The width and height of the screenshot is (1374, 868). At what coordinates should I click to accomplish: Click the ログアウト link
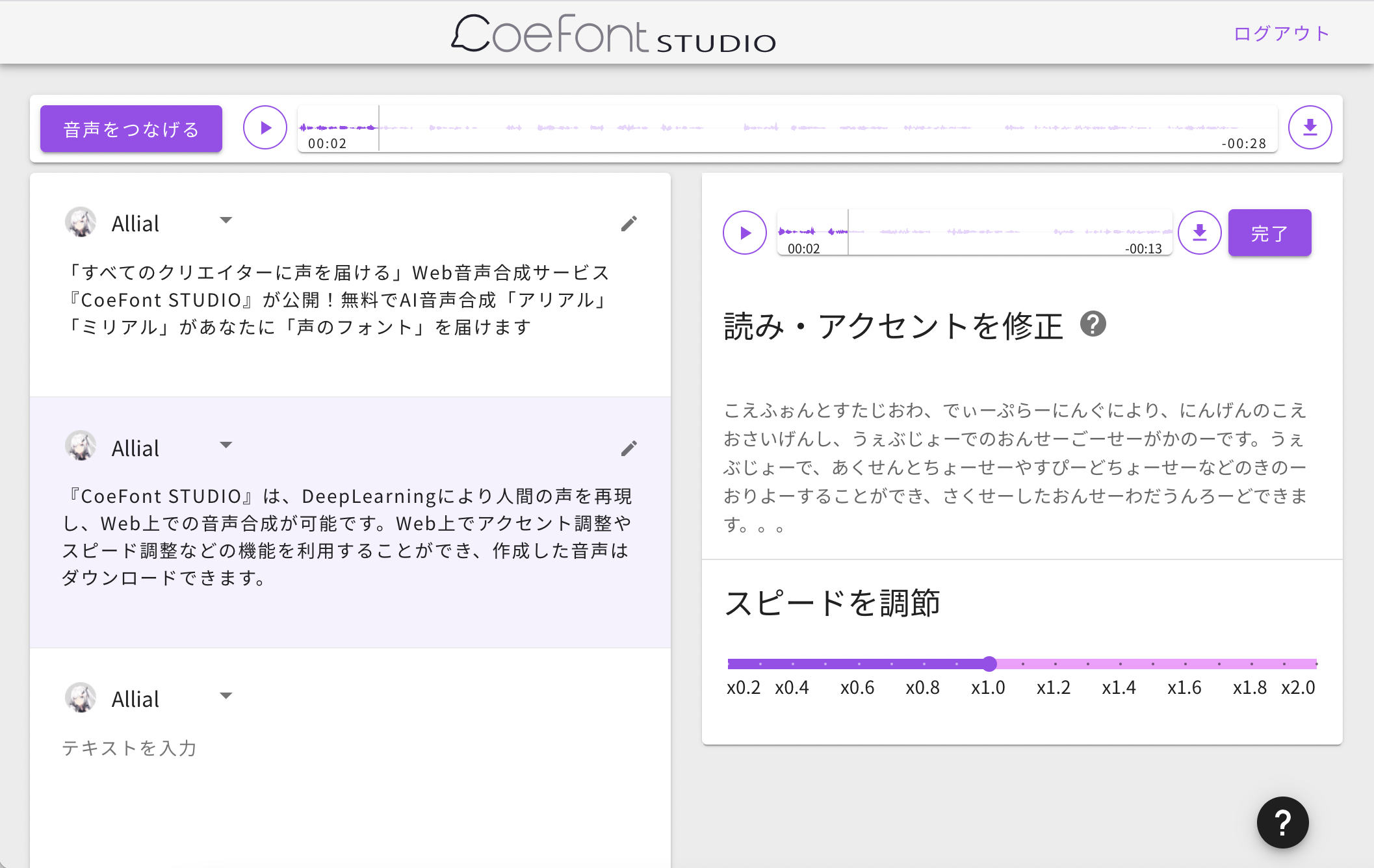click(1282, 34)
